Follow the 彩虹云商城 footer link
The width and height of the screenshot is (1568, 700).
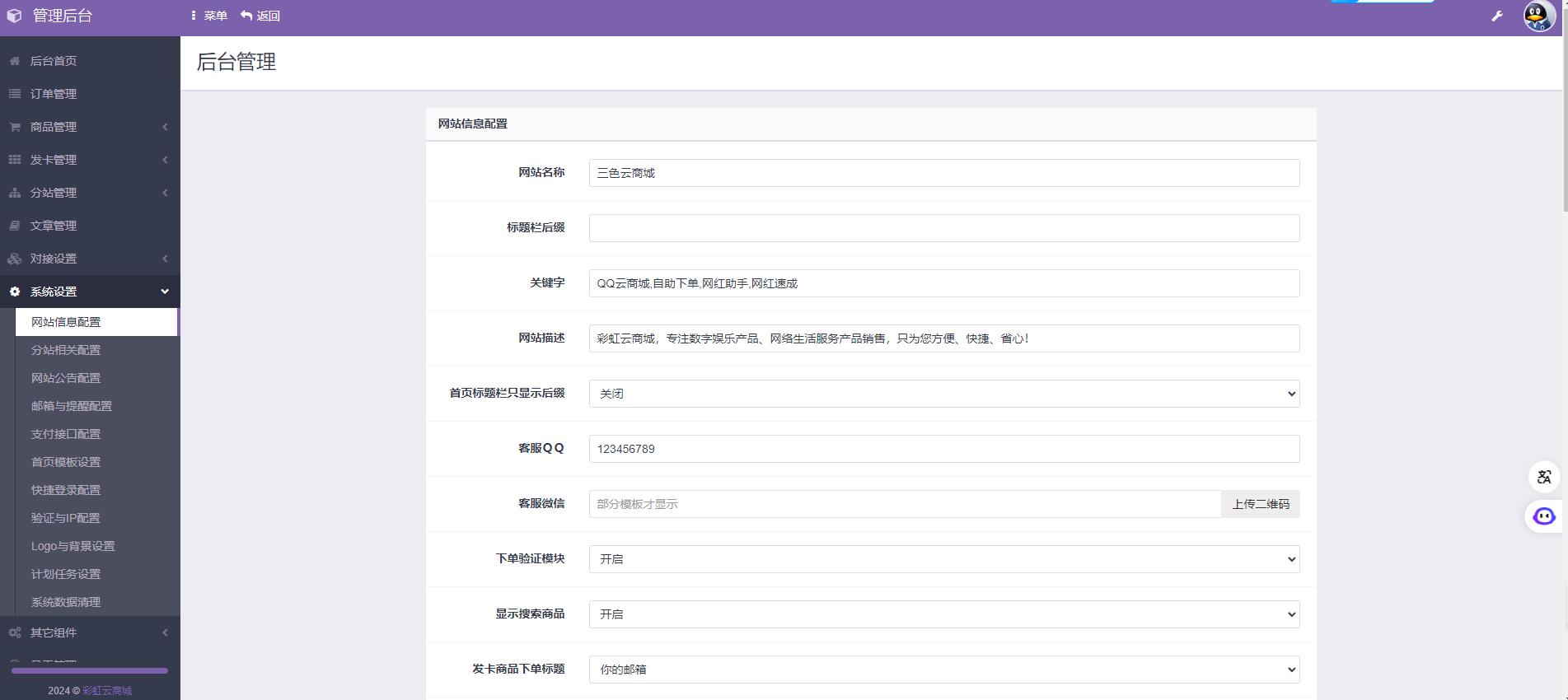107,691
